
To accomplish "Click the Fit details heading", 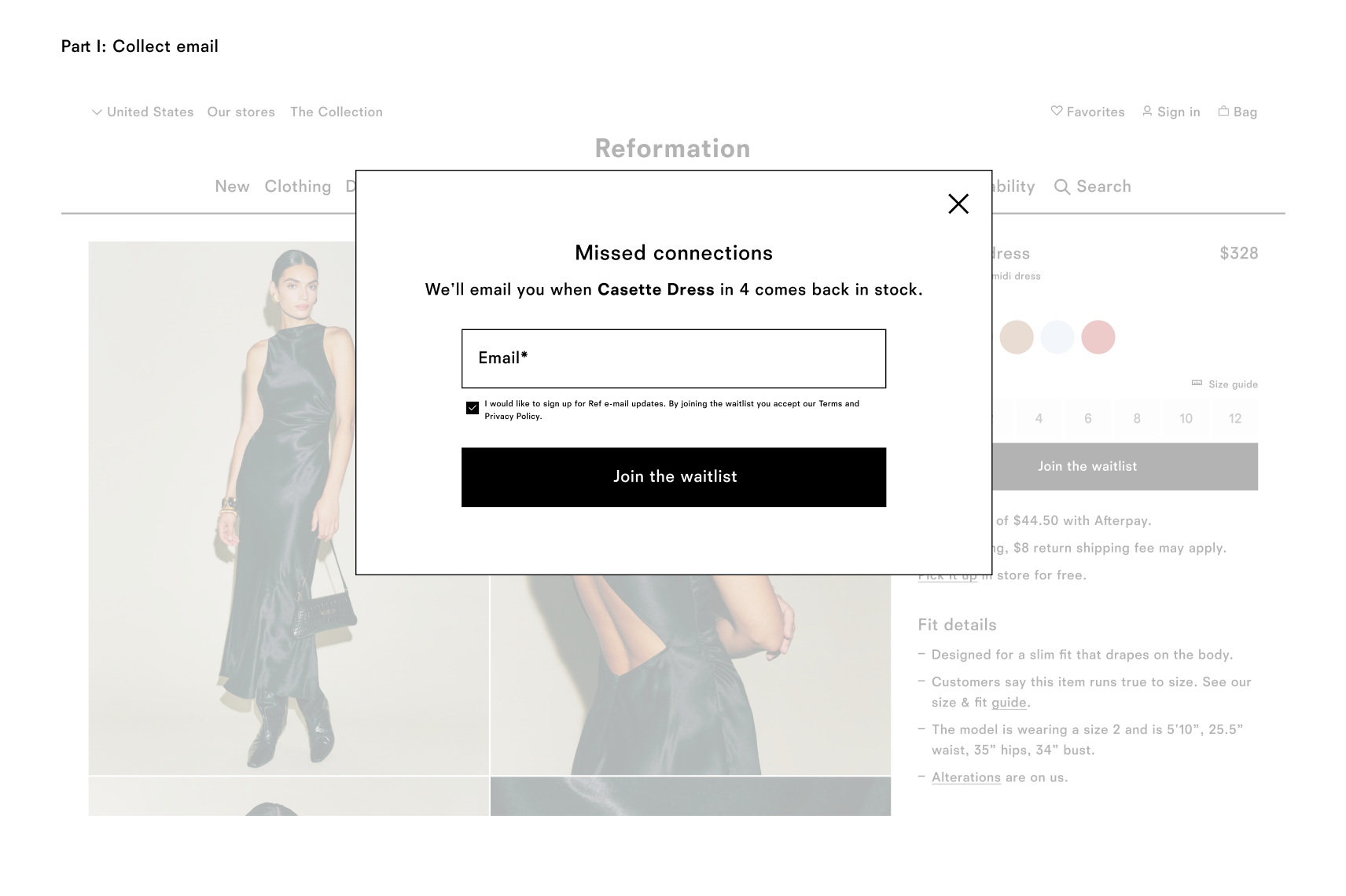I will (957, 625).
